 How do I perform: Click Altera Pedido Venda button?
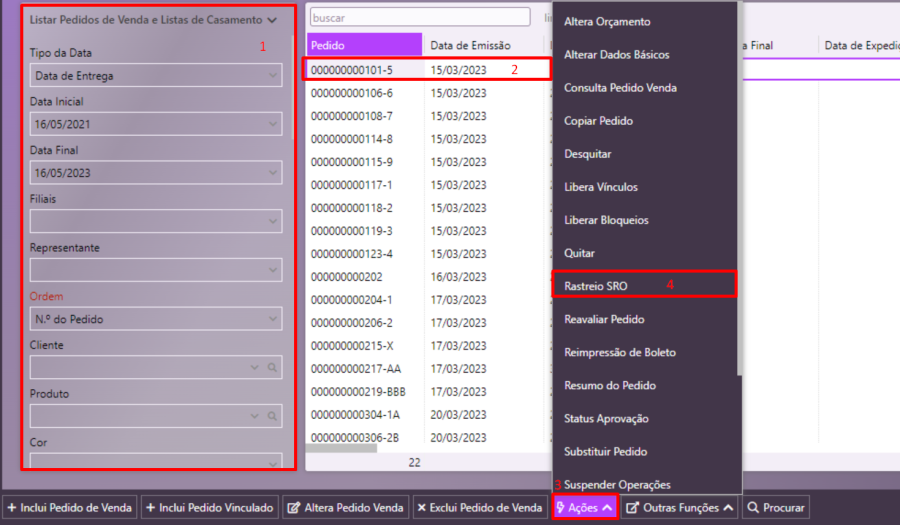346,508
